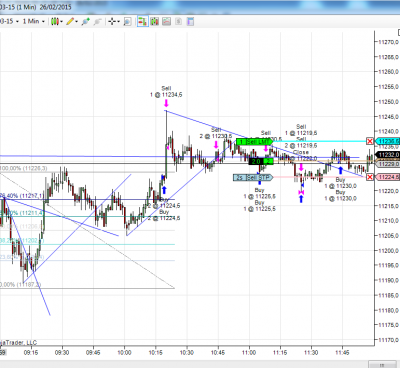Image resolution: width=400 pixels, height=368 pixels.
Task: Open the drawing tools dropdown arrow
Action: click(77, 22)
